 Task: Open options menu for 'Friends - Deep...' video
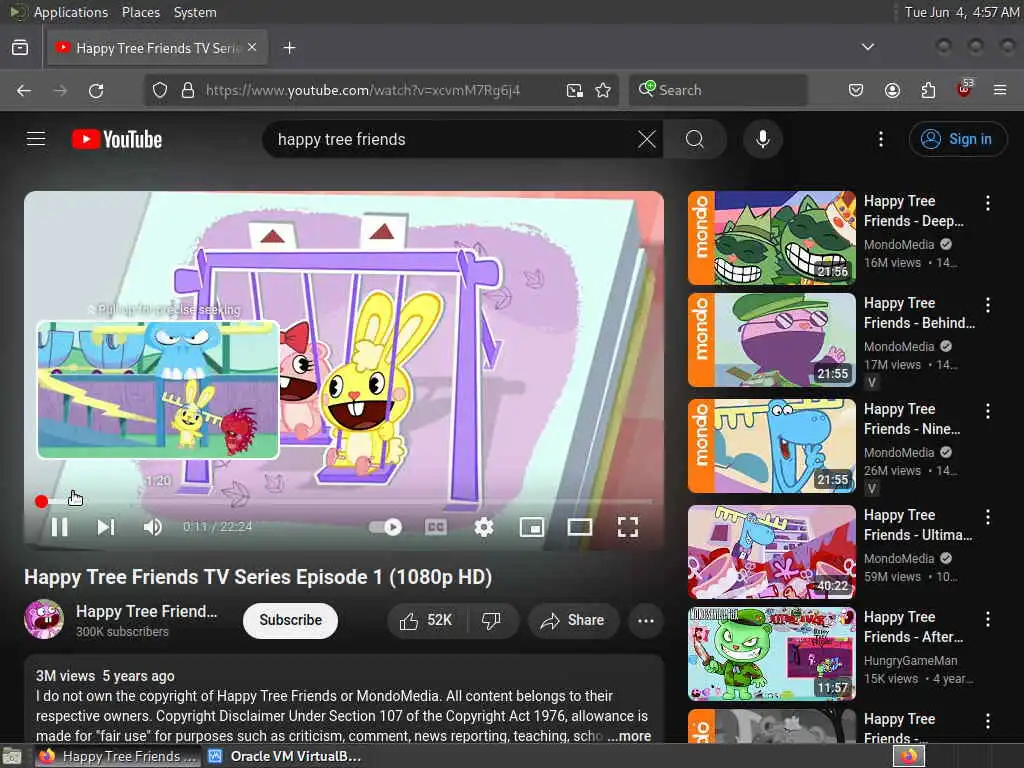pyautogui.click(x=987, y=203)
